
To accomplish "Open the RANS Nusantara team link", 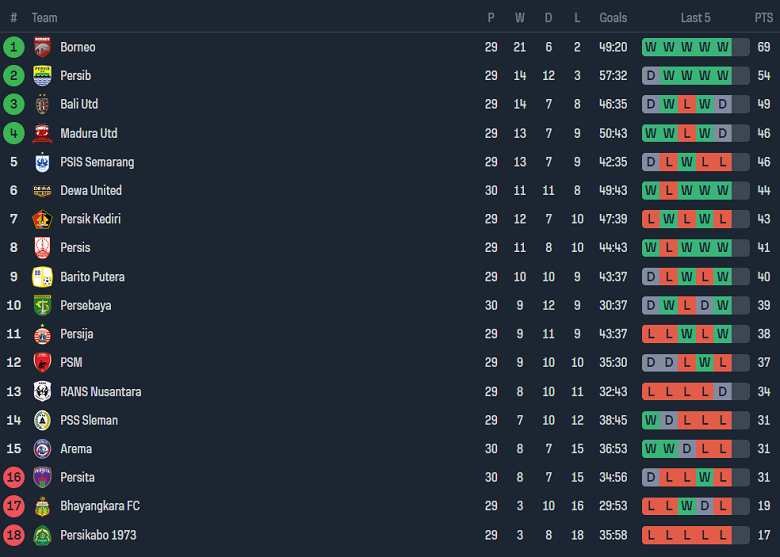I will 100,392.
